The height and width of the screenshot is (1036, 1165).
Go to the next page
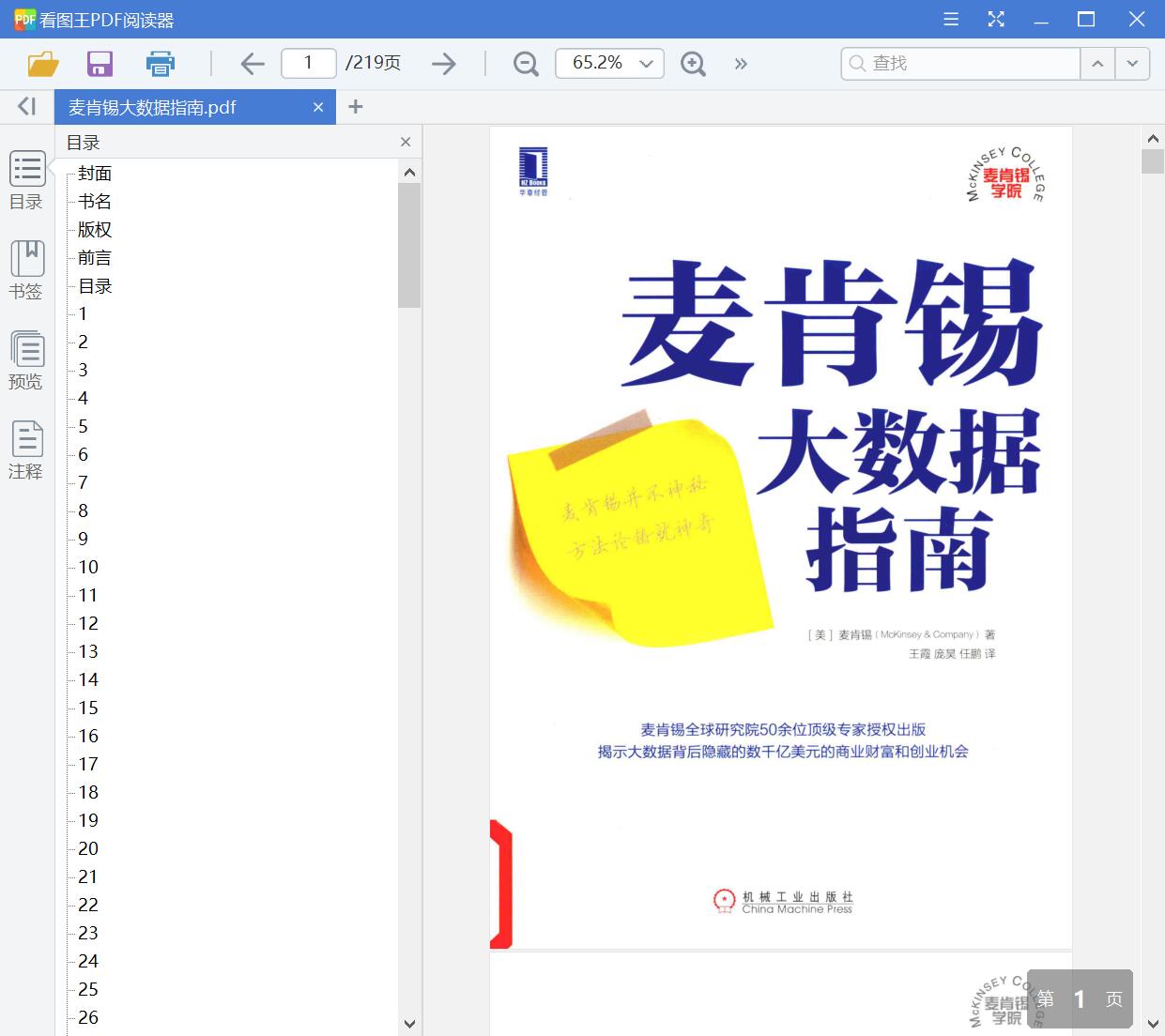coord(443,63)
